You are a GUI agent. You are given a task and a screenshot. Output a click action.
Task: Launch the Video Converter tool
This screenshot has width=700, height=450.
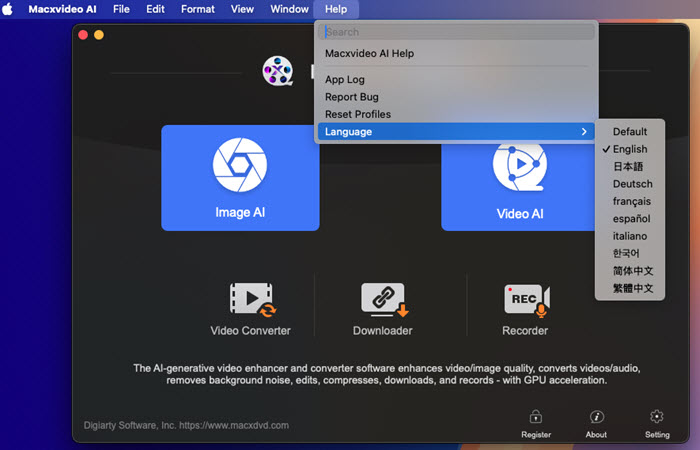pos(250,309)
